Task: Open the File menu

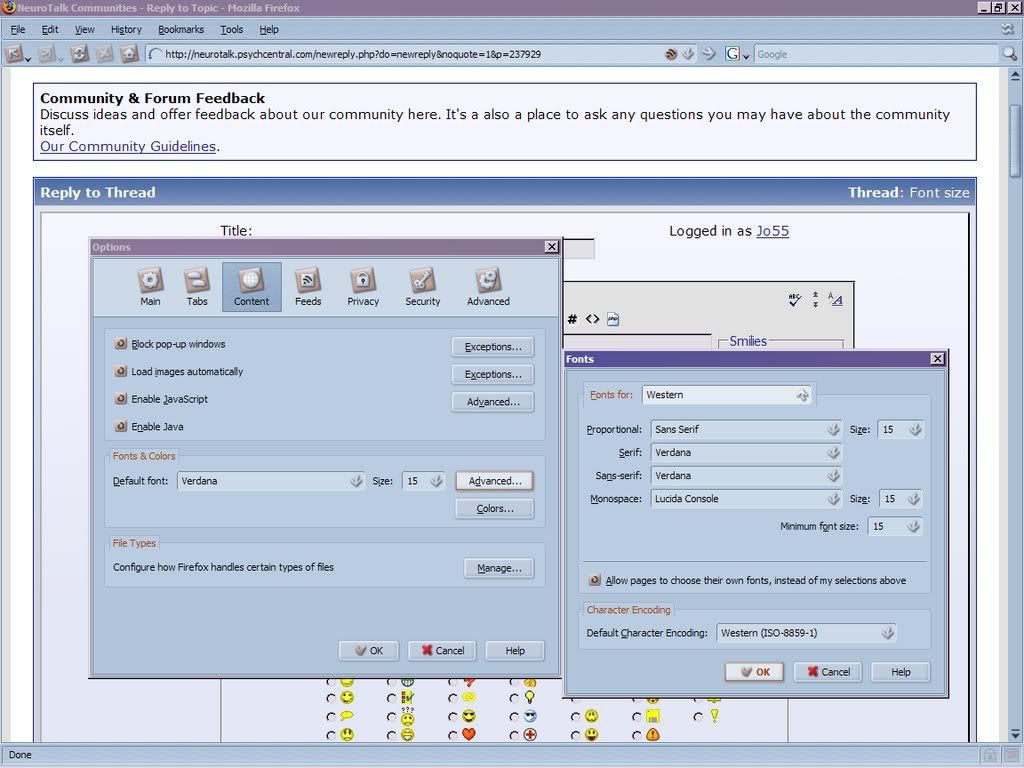Action: point(18,29)
